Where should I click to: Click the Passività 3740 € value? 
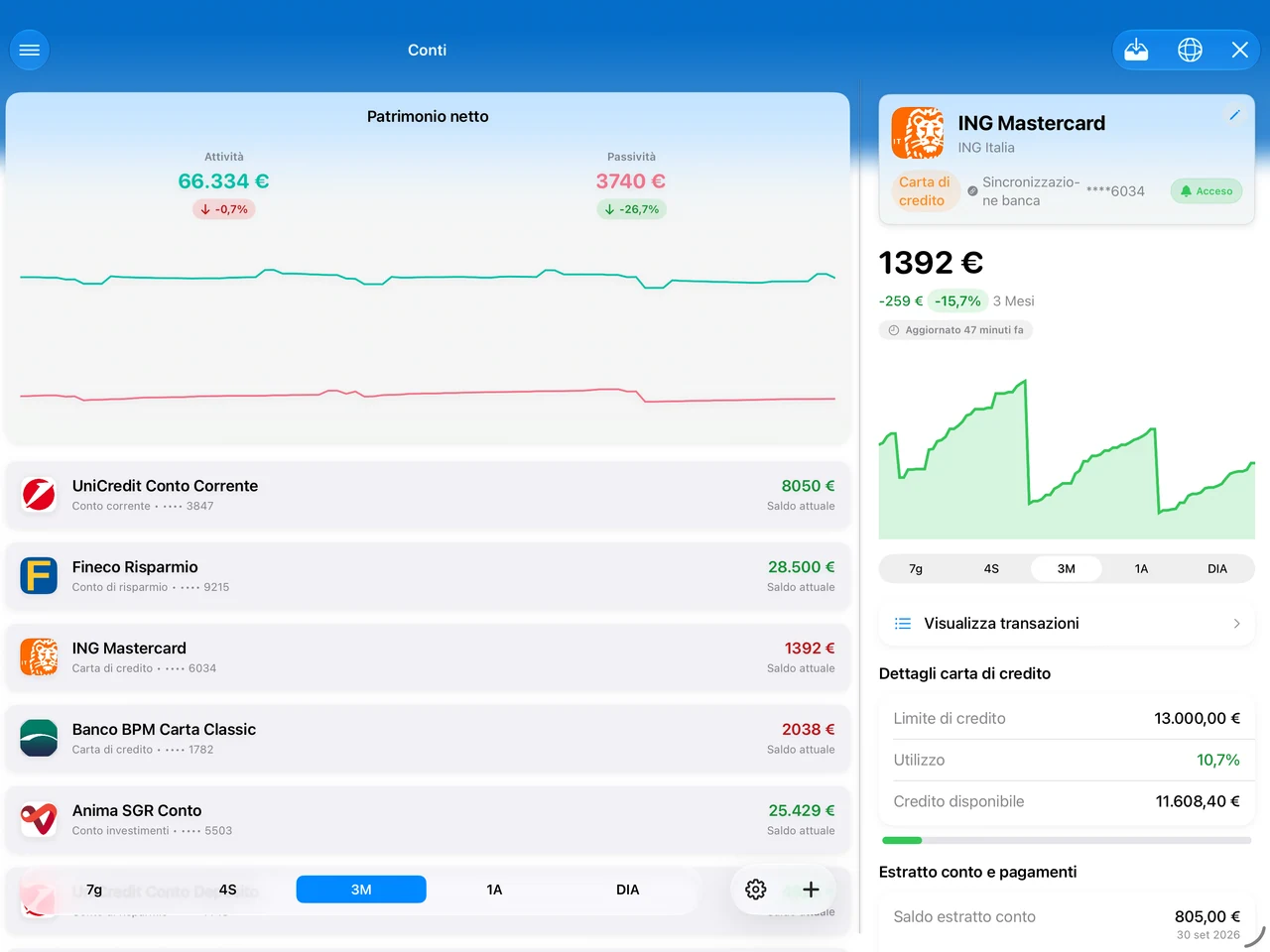coord(631,180)
